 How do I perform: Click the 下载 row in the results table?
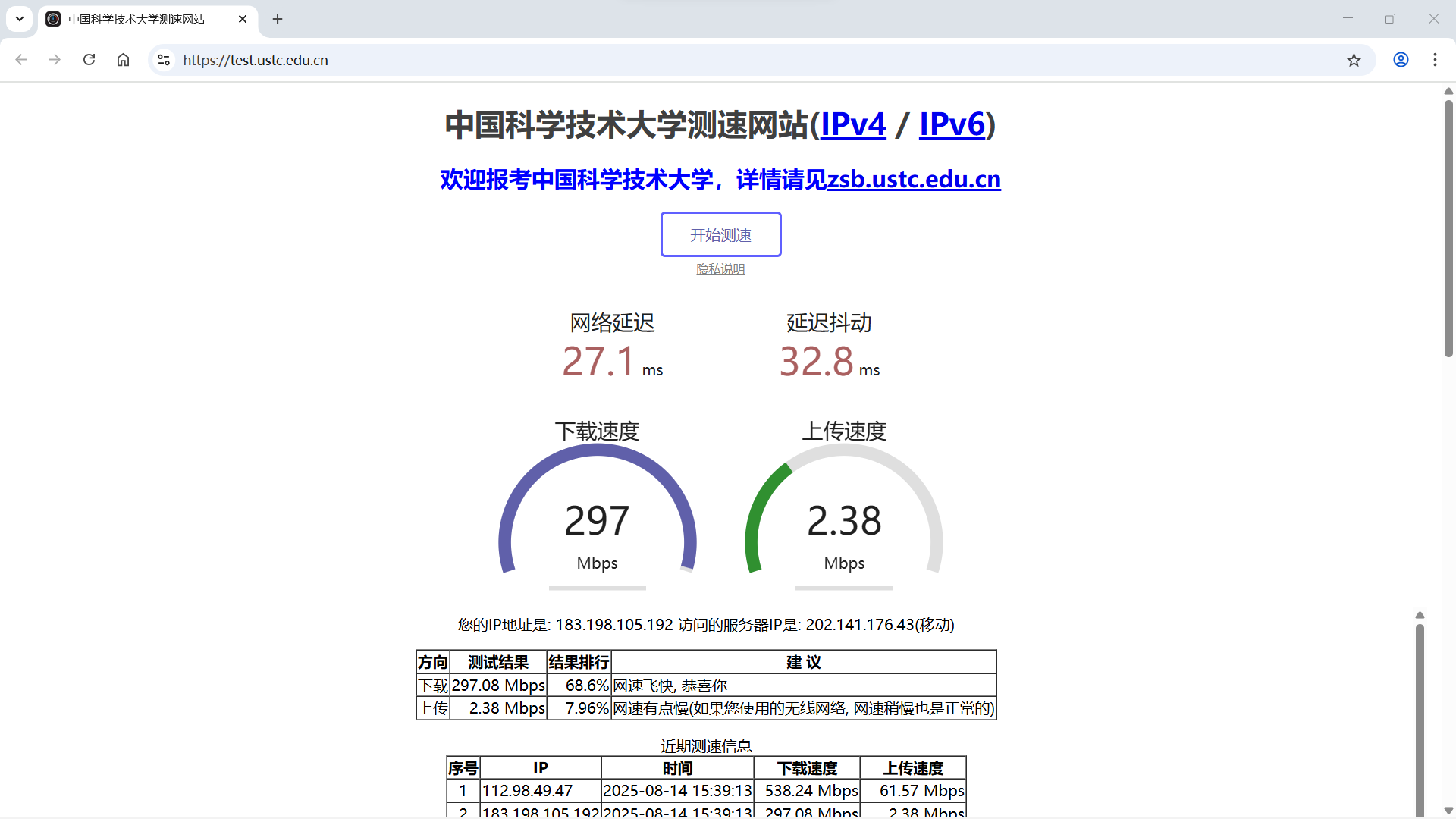click(x=433, y=685)
